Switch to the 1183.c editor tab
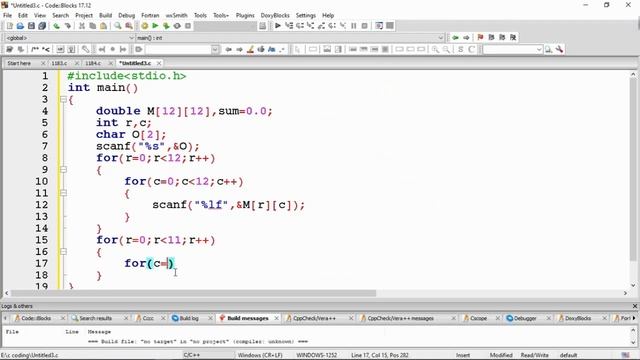Viewport: 640px width, 360px height. pos(59,63)
